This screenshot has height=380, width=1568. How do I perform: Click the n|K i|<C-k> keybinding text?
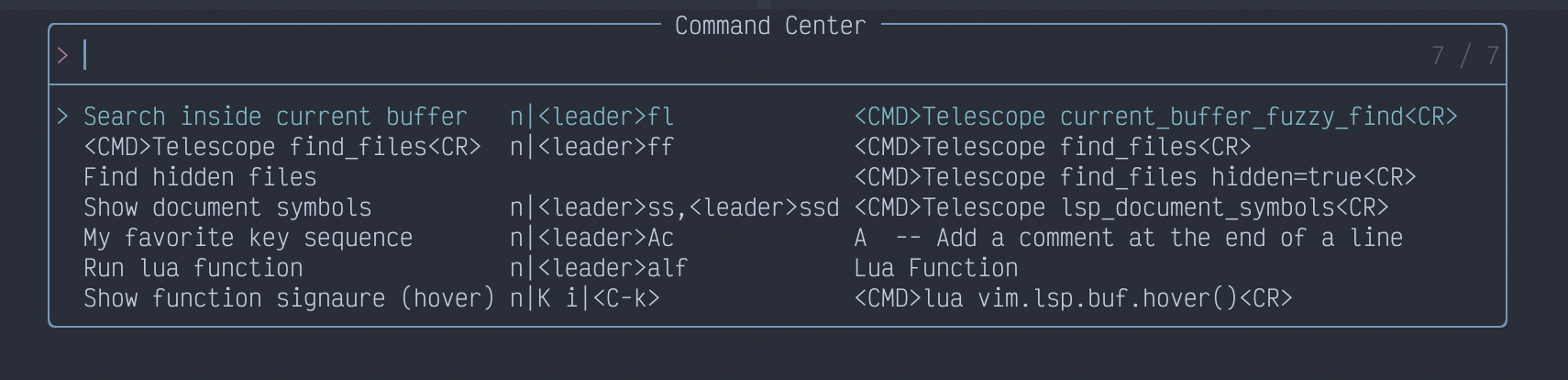(585, 298)
